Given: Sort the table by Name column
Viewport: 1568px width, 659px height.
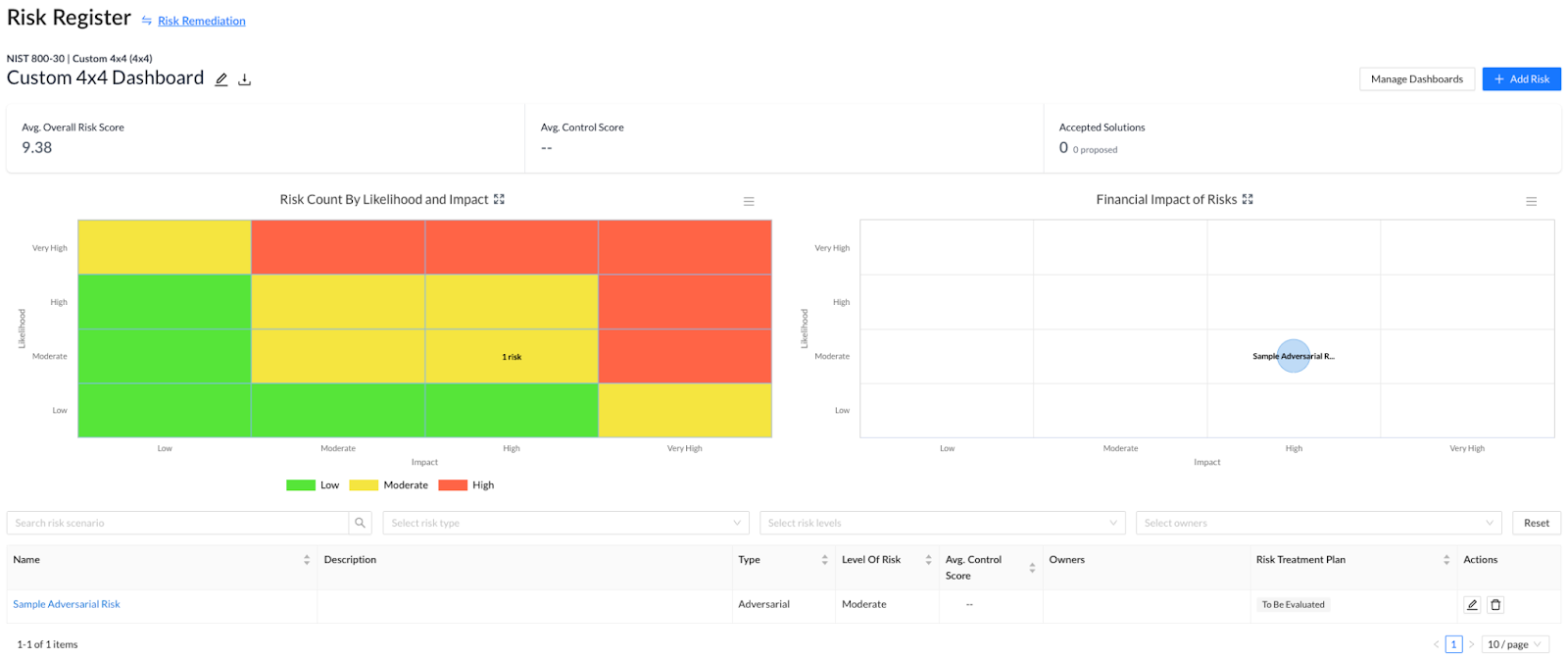Looking at the screenshot, I should coord(307,560).
